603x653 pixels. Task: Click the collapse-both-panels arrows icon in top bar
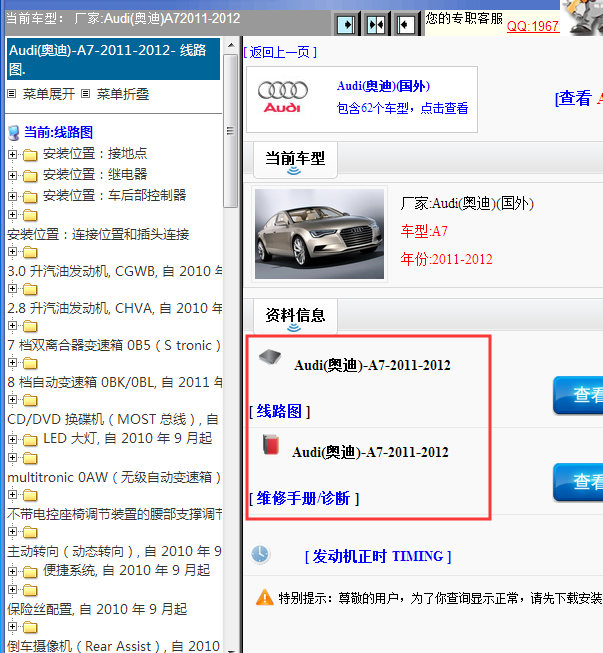point(376,25)
